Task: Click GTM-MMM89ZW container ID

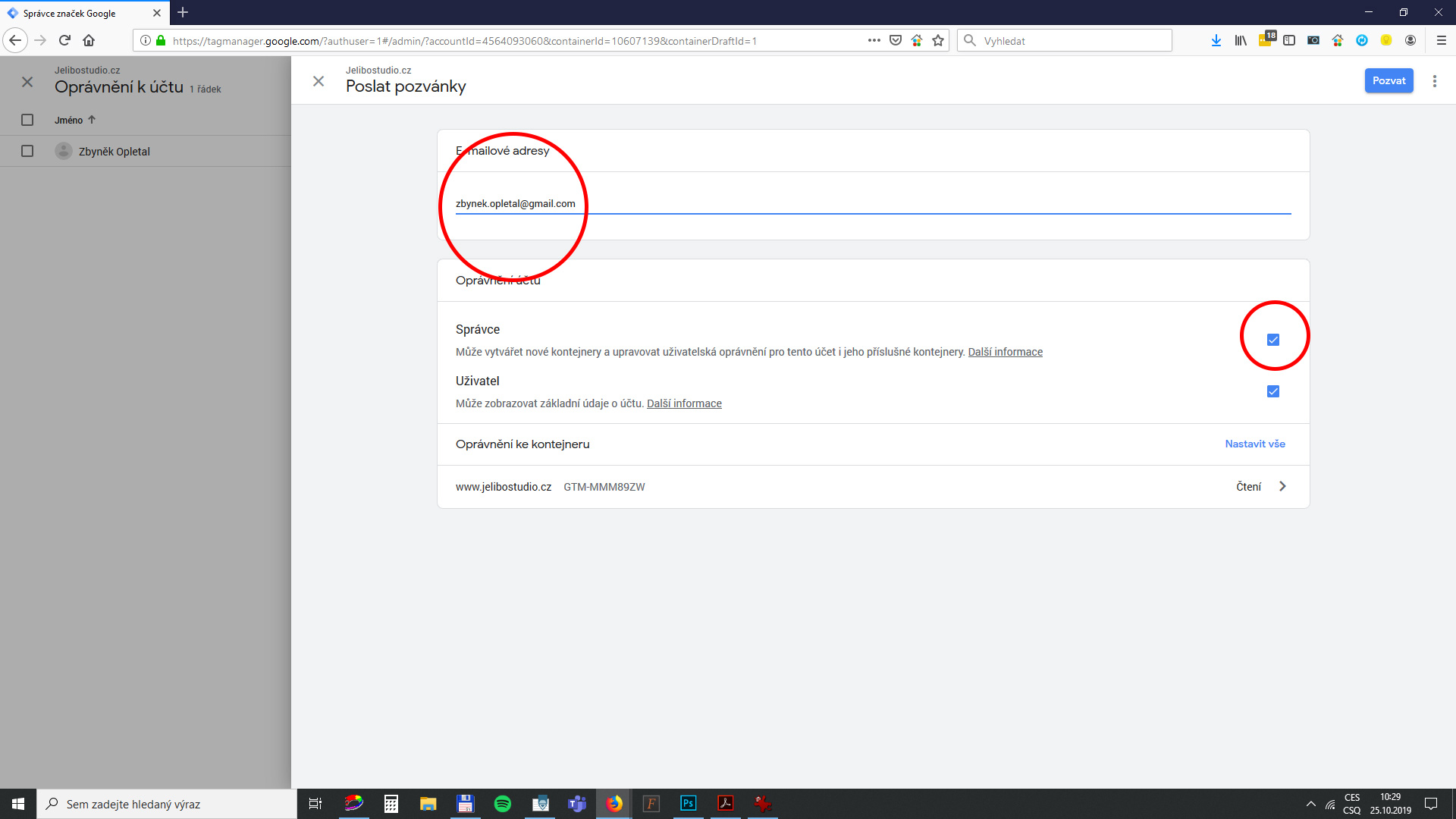Action: [x=604, y=487]
